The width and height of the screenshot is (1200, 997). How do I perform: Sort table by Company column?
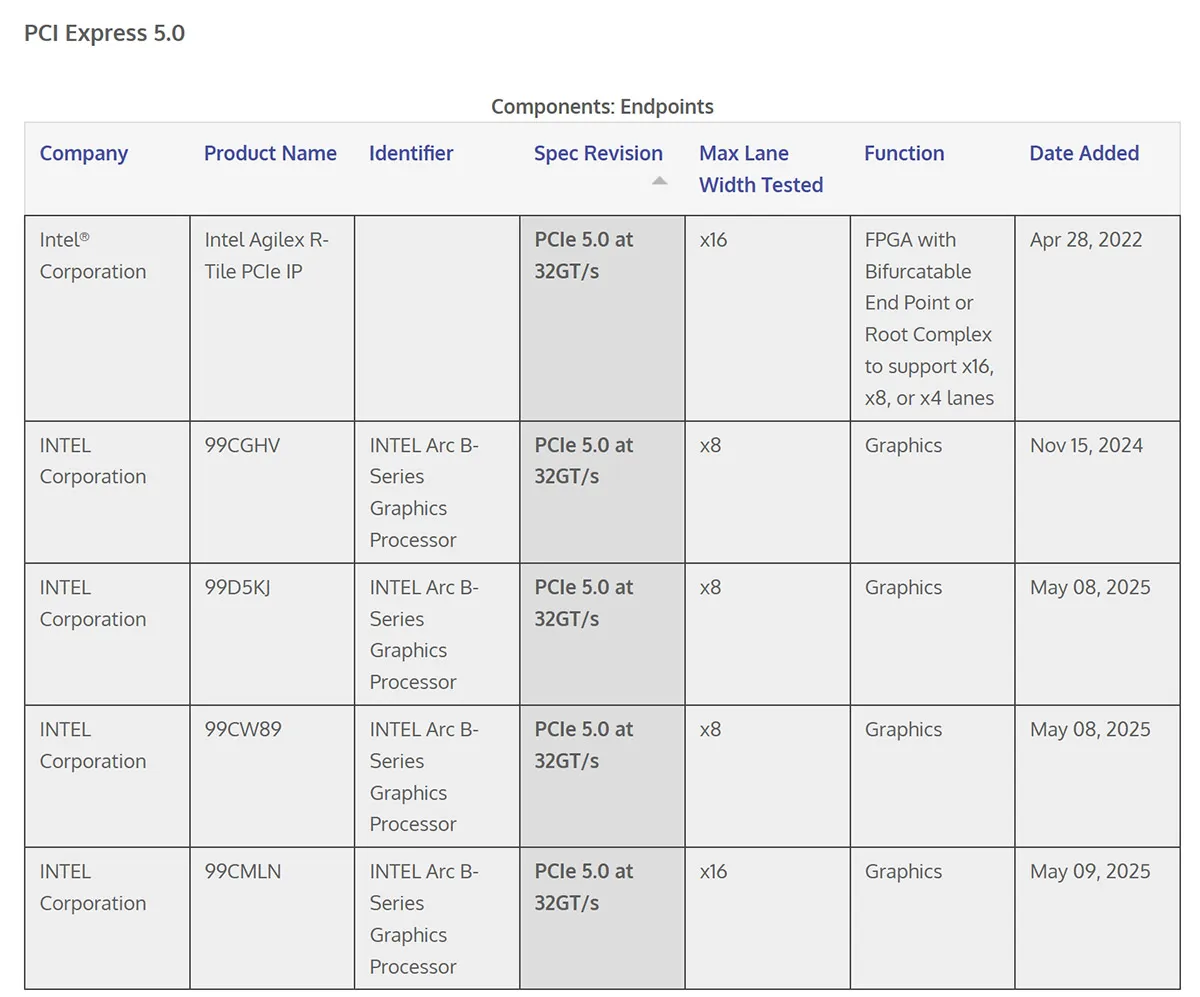84,153
